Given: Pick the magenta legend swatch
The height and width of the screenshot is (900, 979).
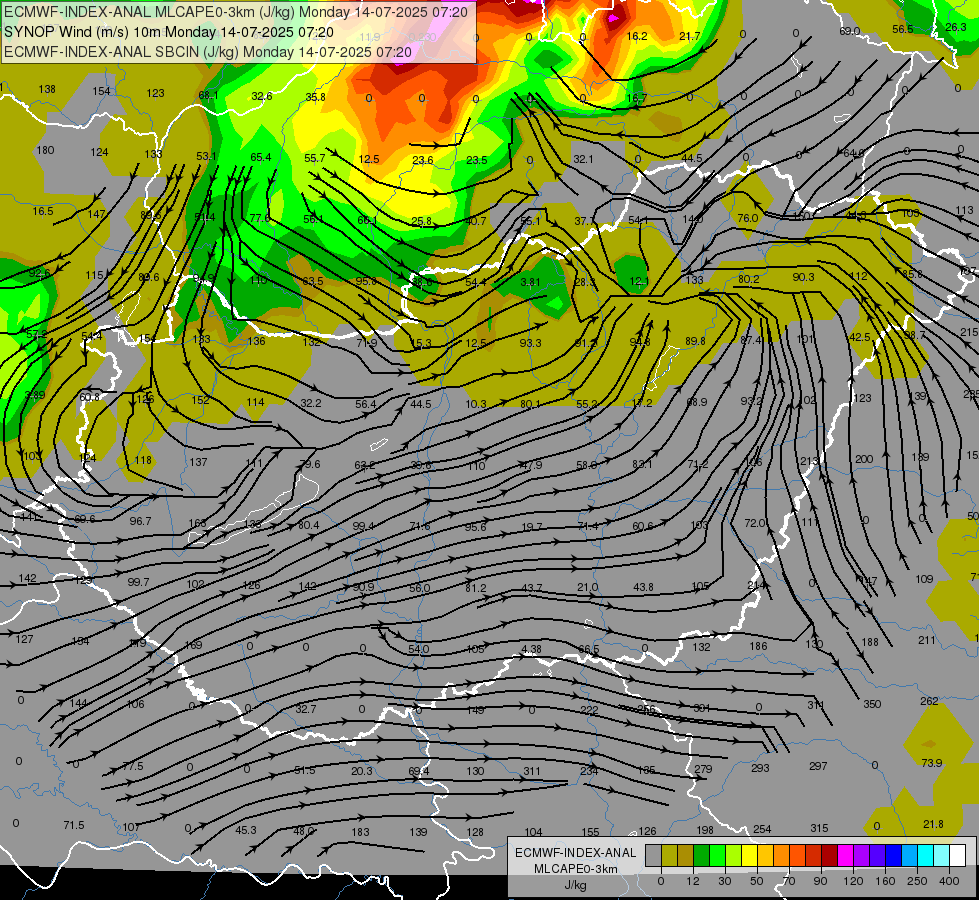Looking at the screenshot, I should tap(845, 856).
